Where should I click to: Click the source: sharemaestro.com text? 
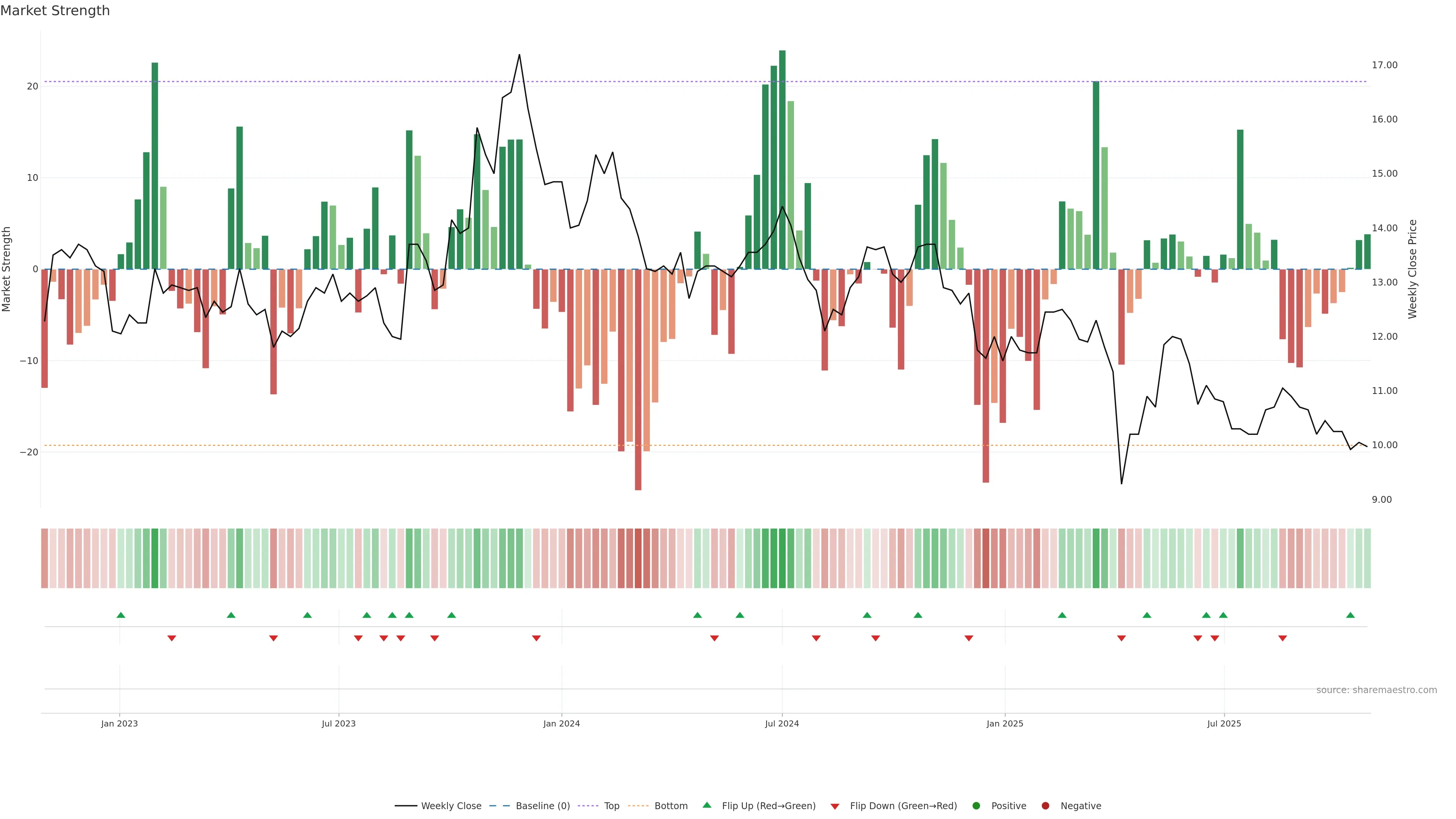[x=1376, y=690]
